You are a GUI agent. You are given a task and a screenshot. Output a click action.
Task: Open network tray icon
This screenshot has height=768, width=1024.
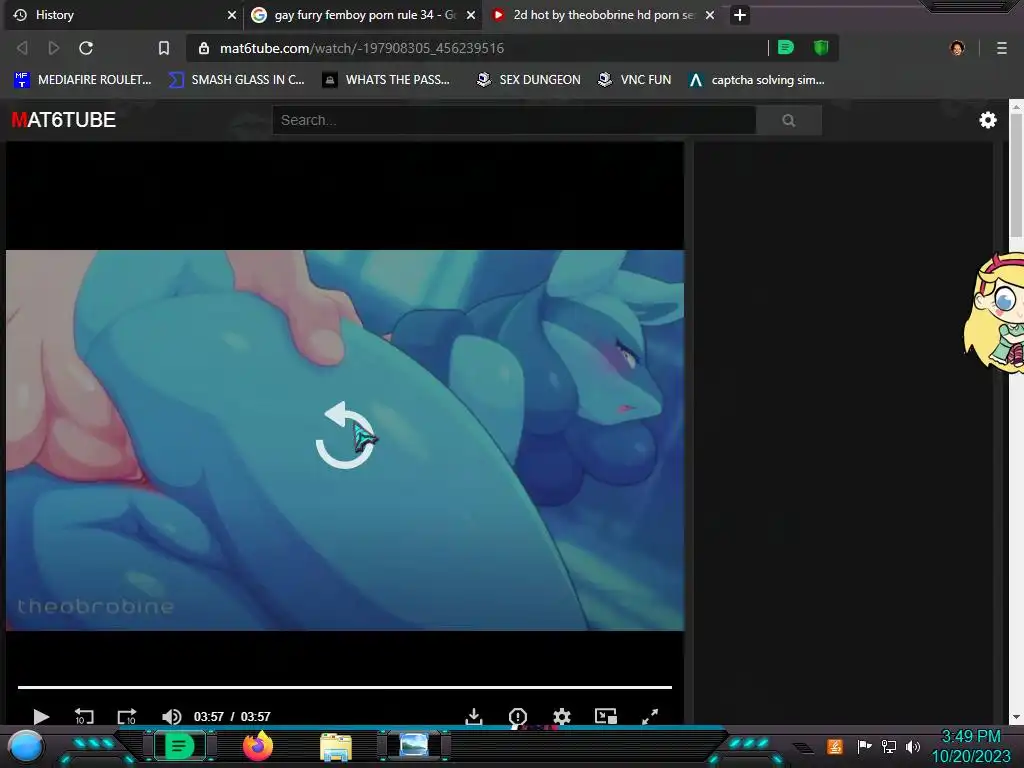tap(889, 746)
